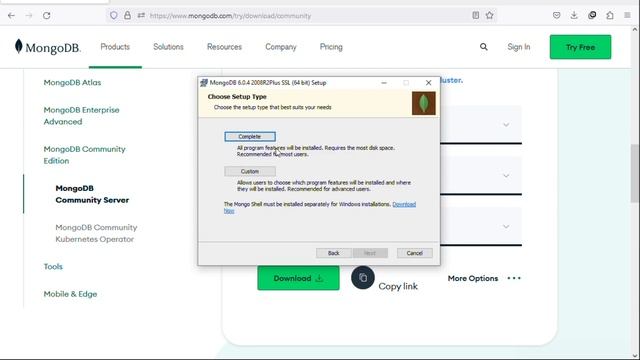Close the MongoDB Setup dialog
The height and width of the screenshot is (360, 640).
[428, 83]
